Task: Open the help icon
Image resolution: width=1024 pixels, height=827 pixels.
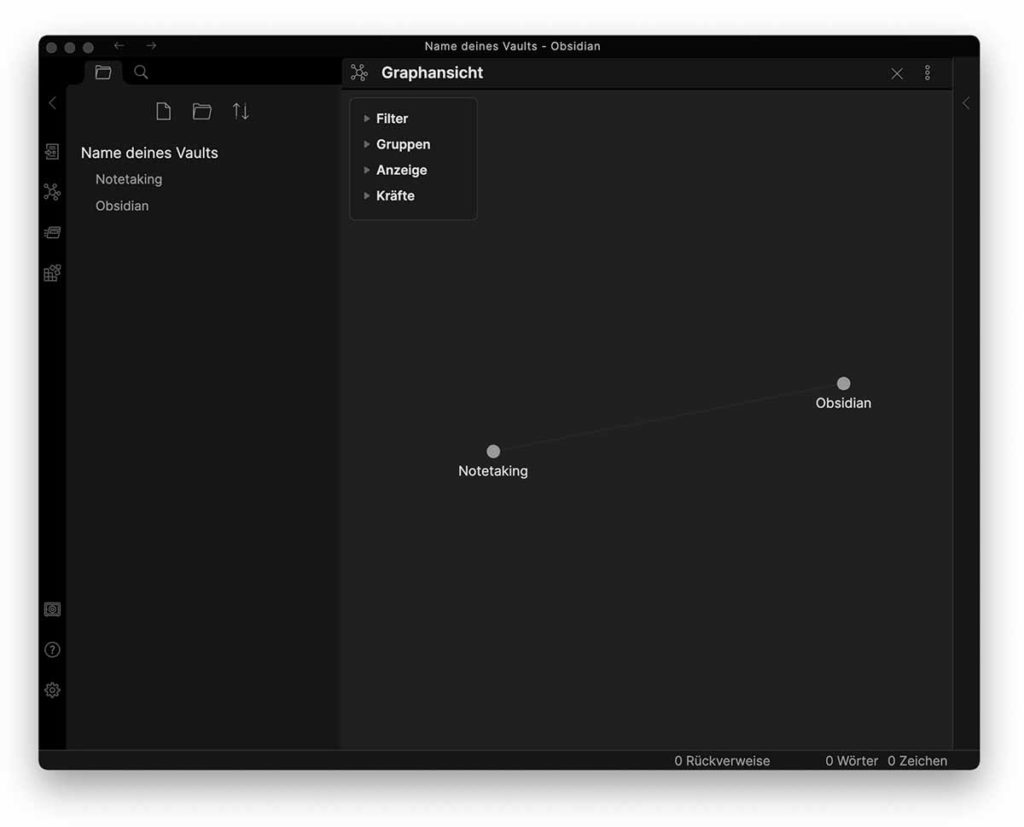Action: pyautogui.click(x=52, y=650)
